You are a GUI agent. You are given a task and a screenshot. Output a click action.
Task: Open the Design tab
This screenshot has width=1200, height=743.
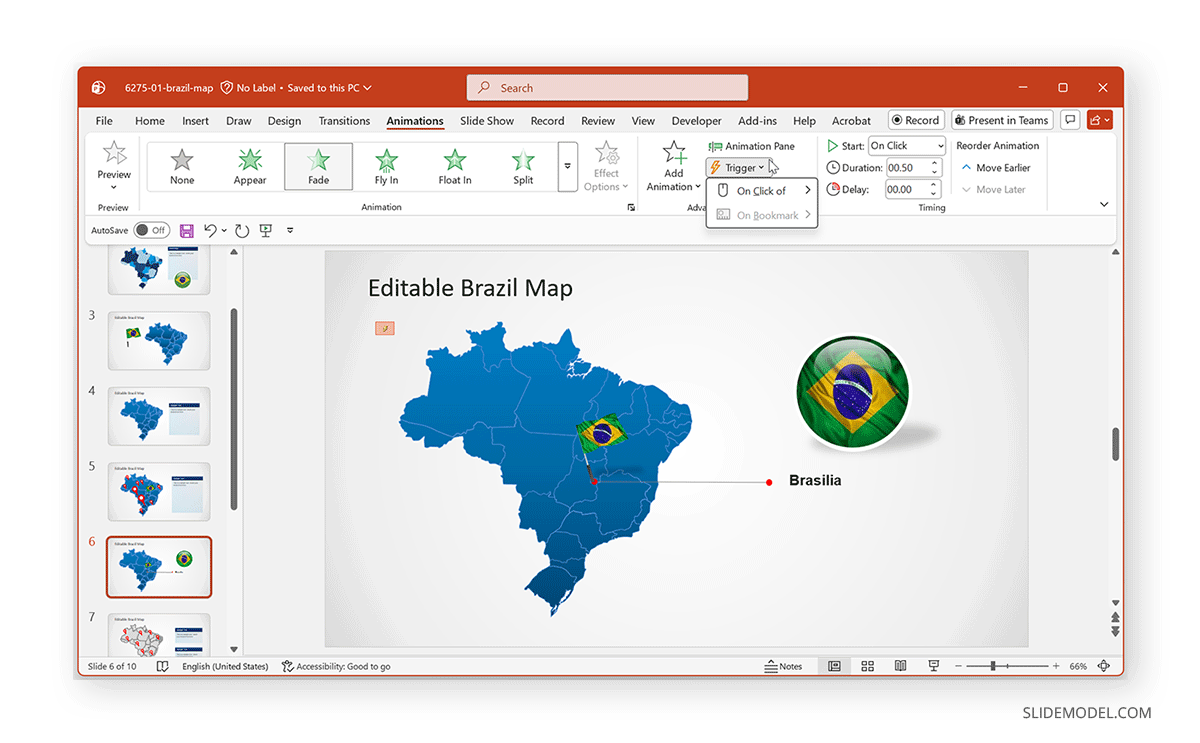point(284,121)
